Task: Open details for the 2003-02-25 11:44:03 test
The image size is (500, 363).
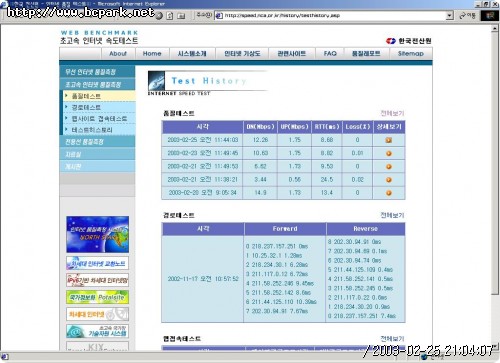Action: 389,140
